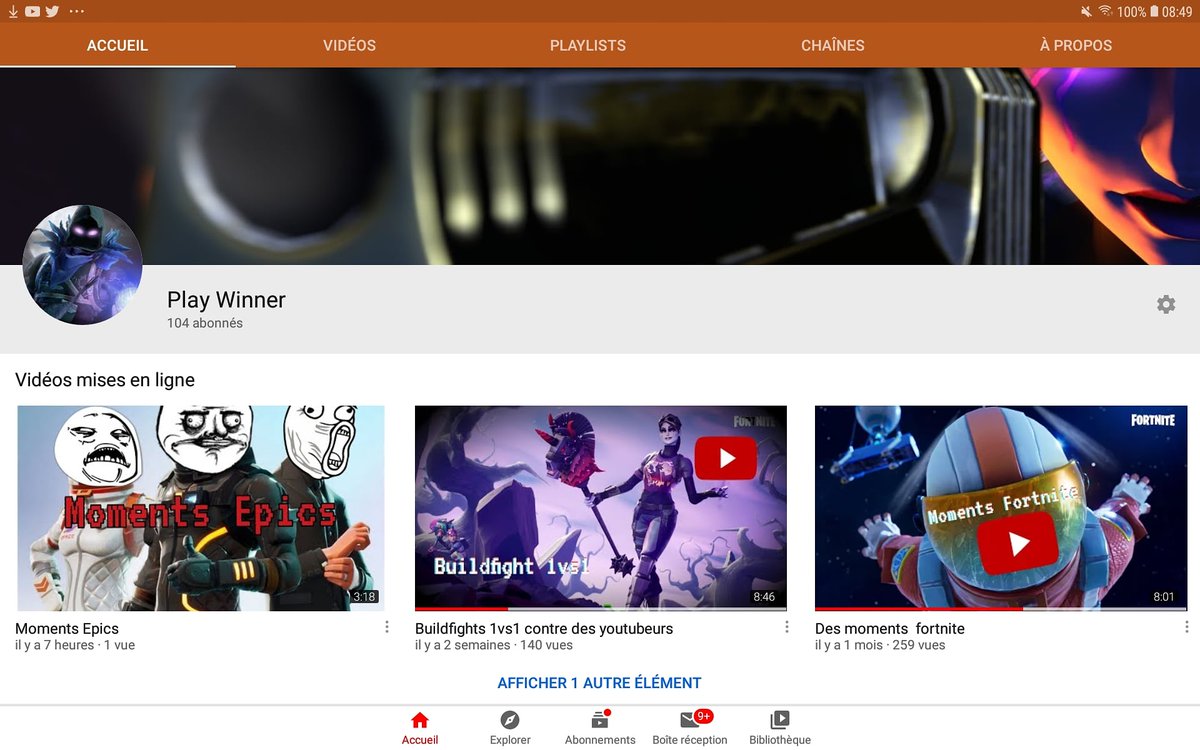The width and height of the screenshot is (1200, 750).
Task: Click the Des moments fortnite title
Action: tap(890, 629)
